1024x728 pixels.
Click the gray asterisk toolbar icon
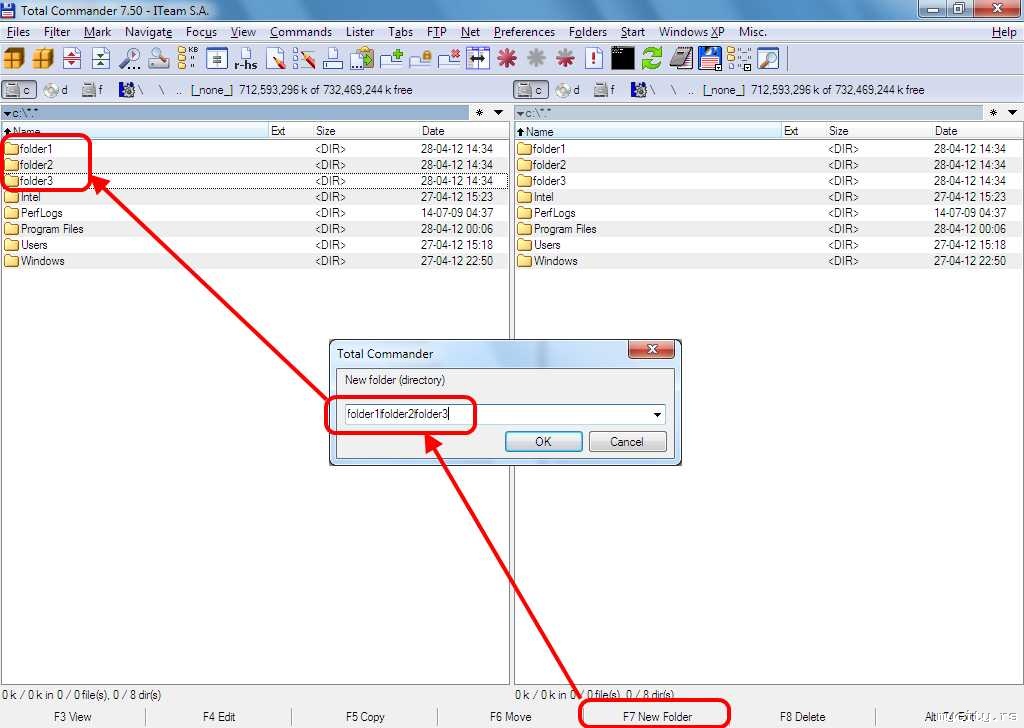click(x=536, y=59)
